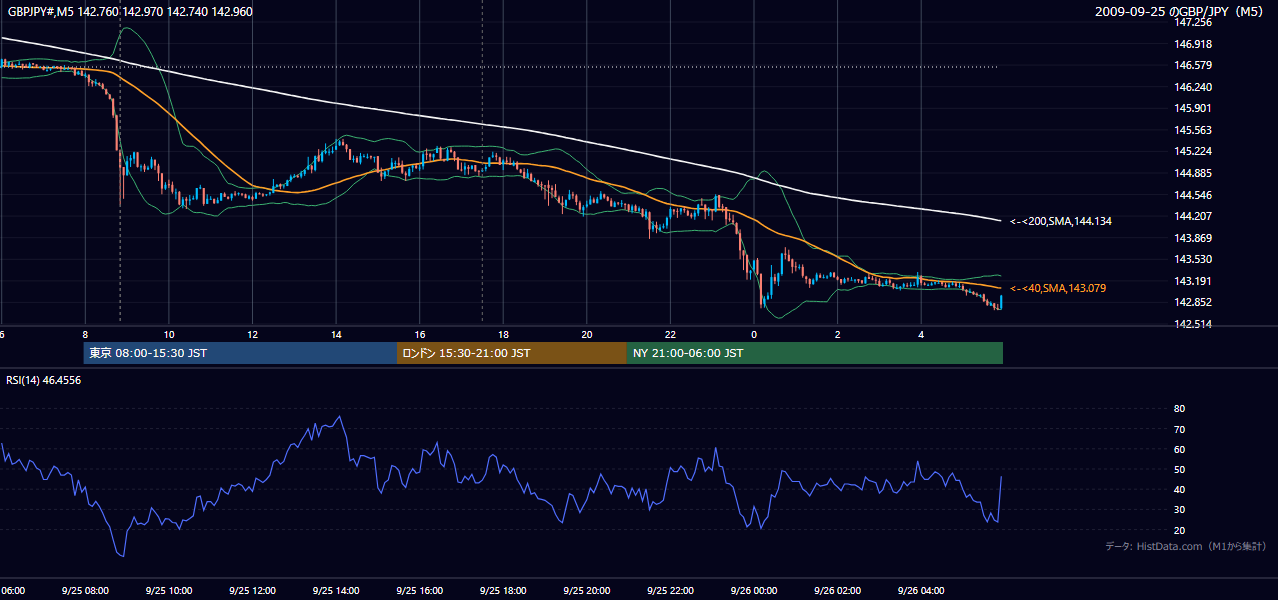Viewport: 1278px width, 600px height.
Task: Click the '<-<40,SMA,143.079' moving average label
Action: pyautogui.click(x=1058, y=288)
